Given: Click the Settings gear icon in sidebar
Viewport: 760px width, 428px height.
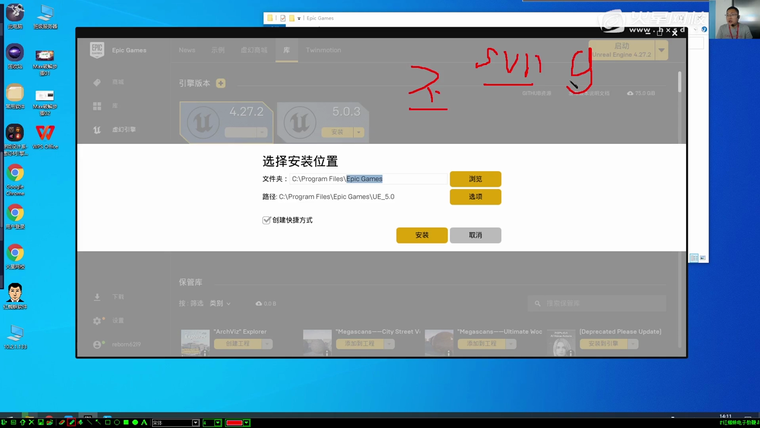Looking at the screenshot, I should pyautogui.click(x=97, y=321).
